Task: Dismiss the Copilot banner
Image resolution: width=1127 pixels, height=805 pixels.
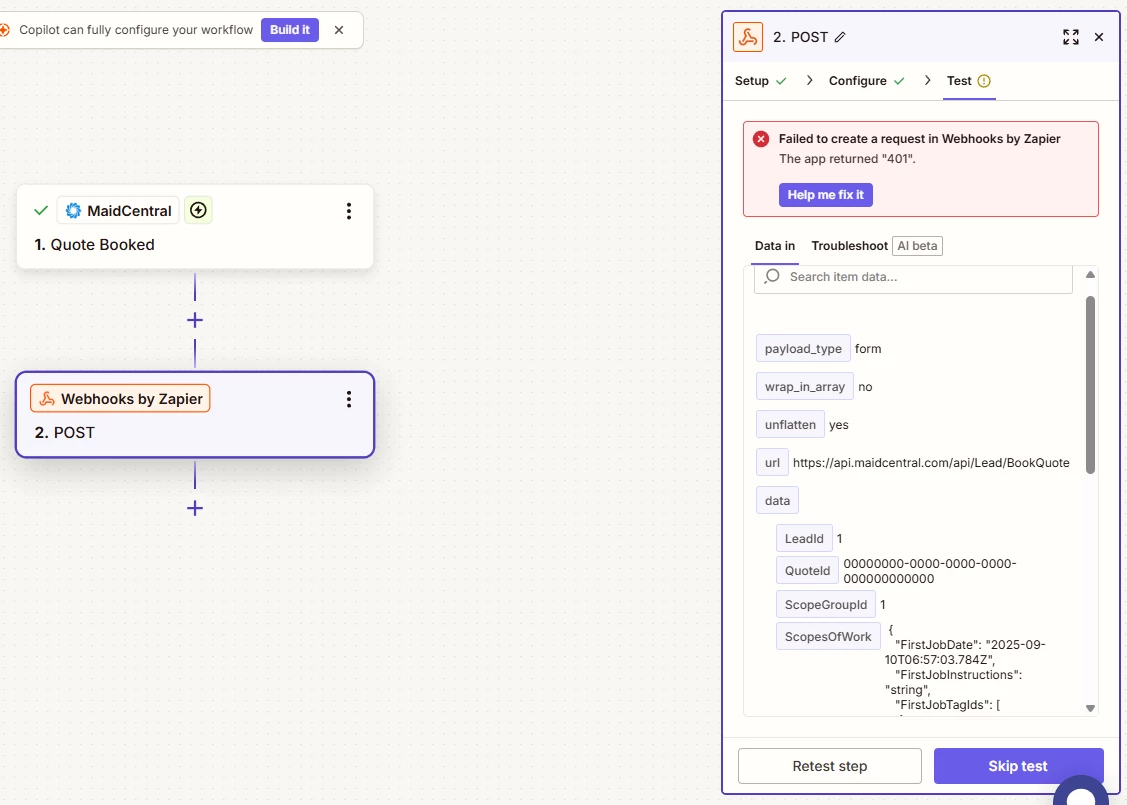Action: (339, 29)
